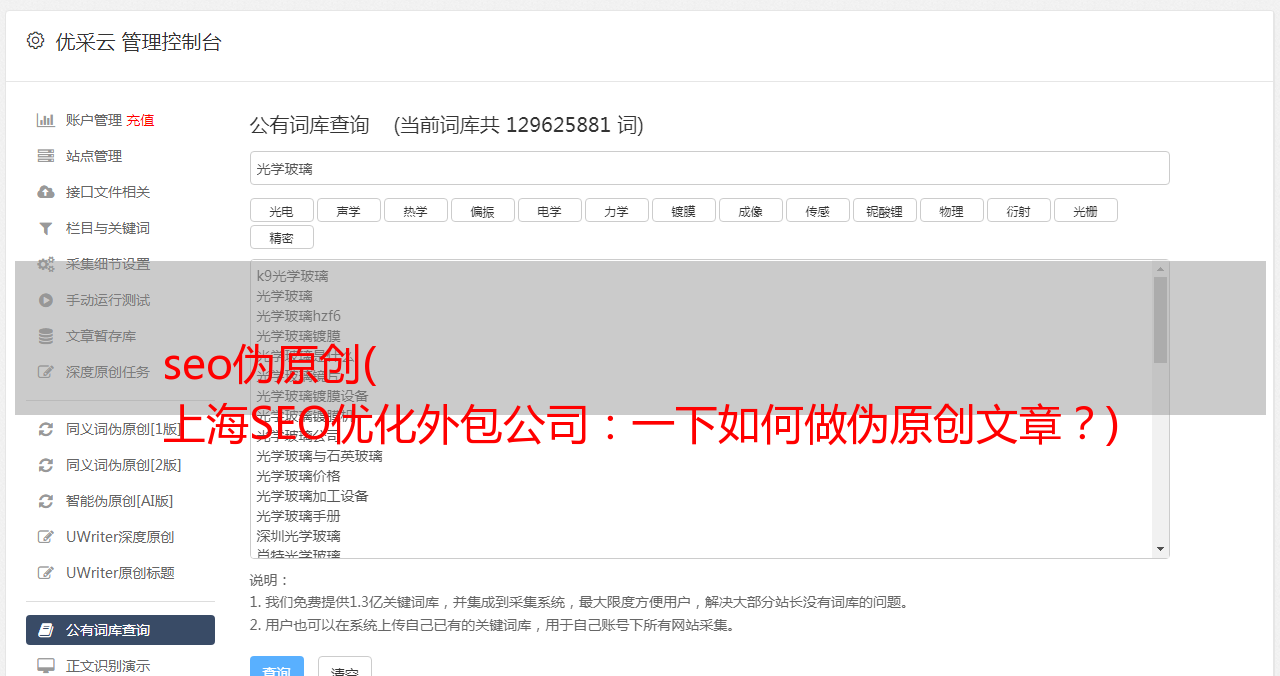Click the 衍射 tag button
Viewport: 1280px width, 676px height.
pos(1018,210)
